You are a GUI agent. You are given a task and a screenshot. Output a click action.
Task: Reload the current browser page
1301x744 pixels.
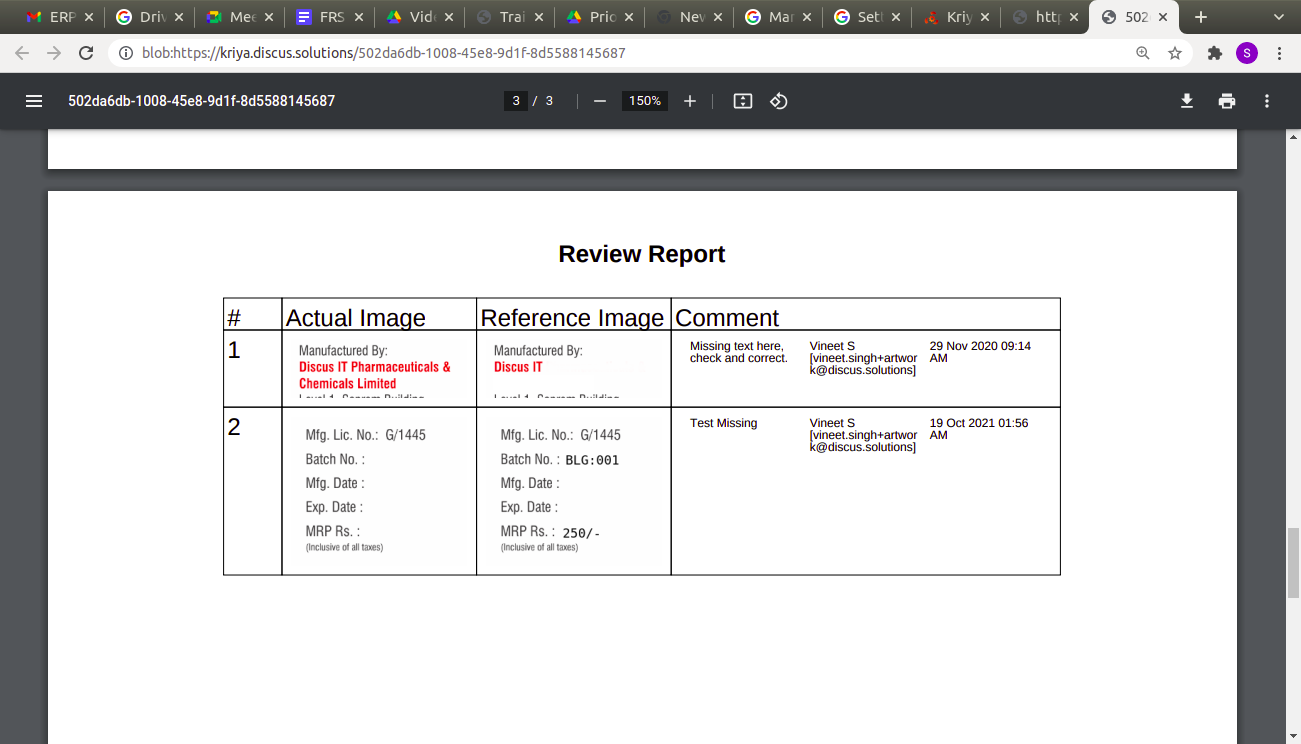(86, 53)
